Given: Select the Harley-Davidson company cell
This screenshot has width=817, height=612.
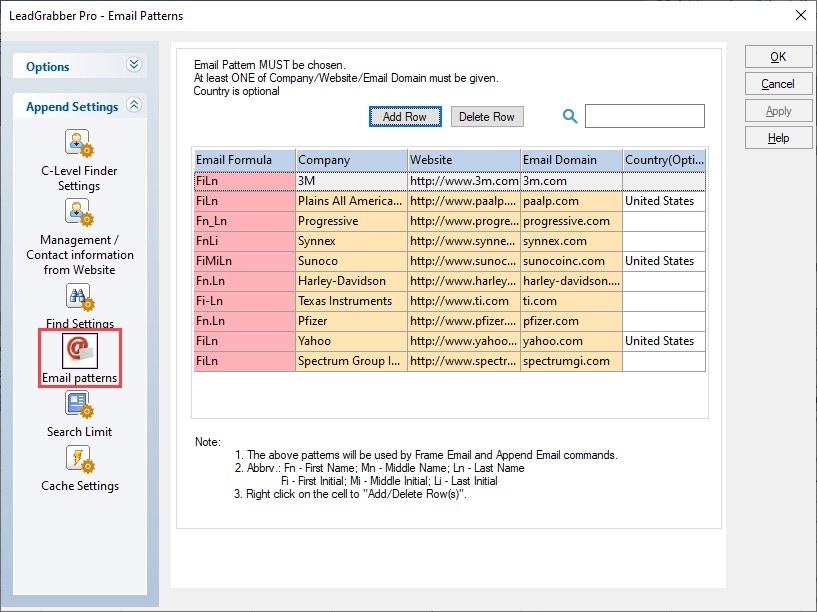Looking at the screenshot, I should click(351, 281).
